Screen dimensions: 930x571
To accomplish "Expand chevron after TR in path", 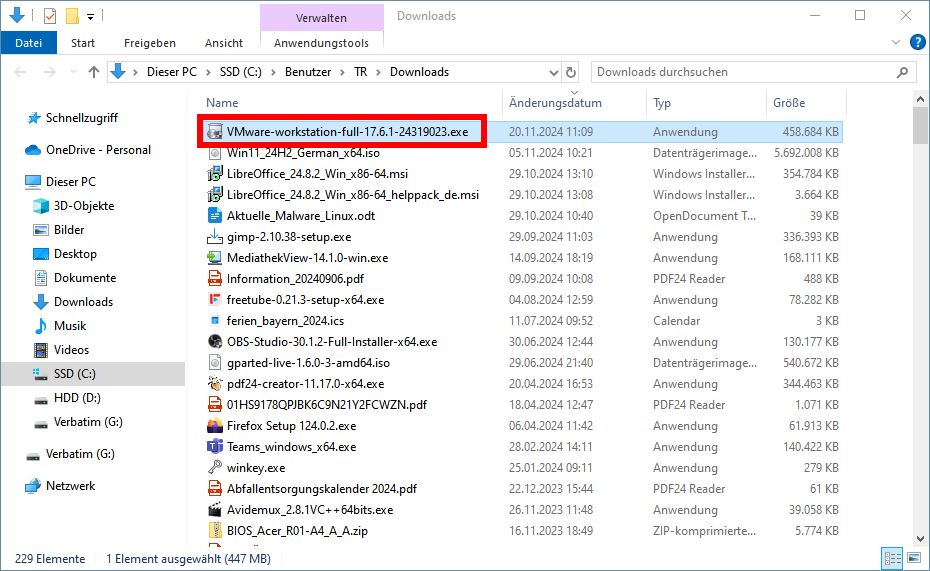I will (378, 72).
